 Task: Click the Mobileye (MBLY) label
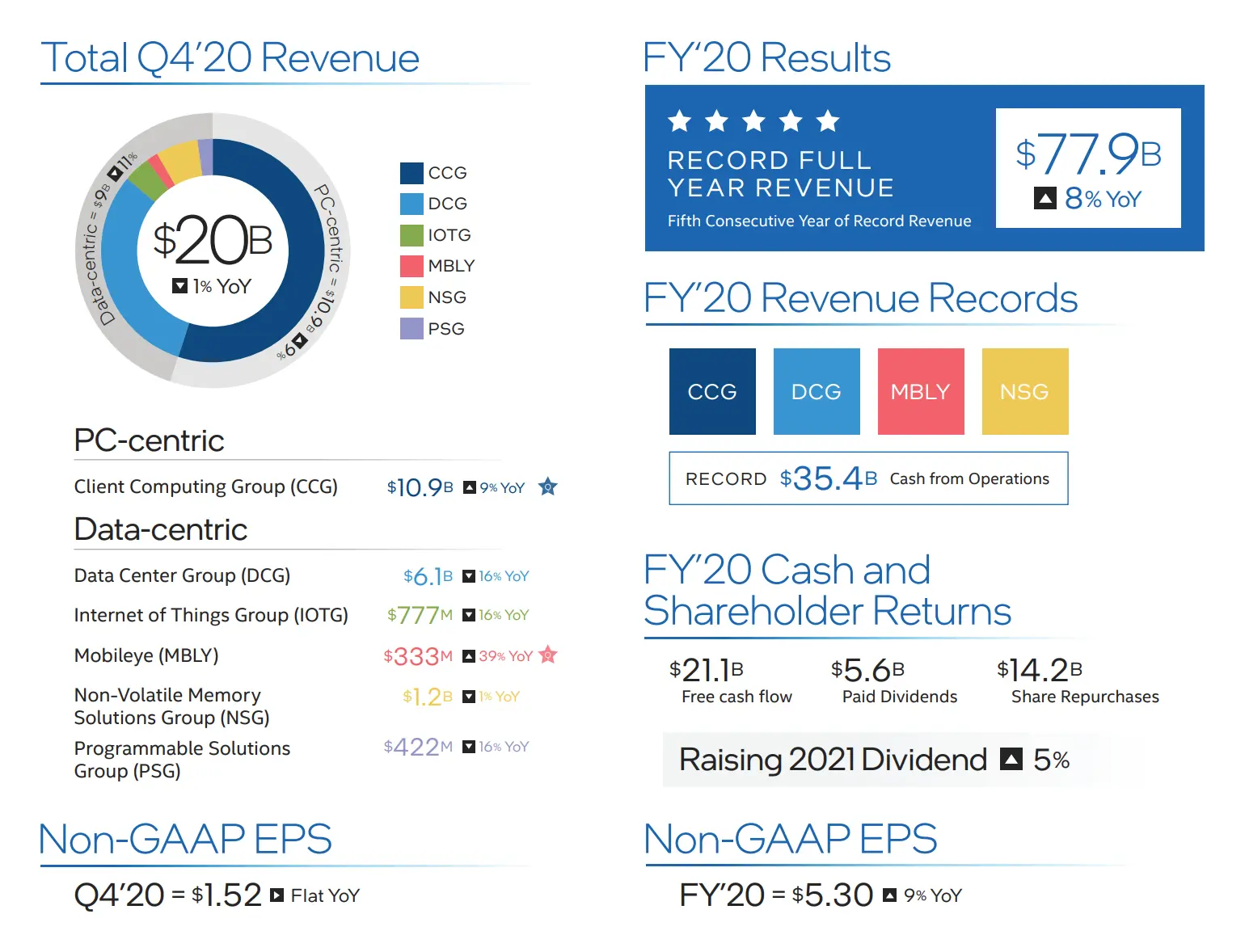pyautogui.click(x=146, y=655)
